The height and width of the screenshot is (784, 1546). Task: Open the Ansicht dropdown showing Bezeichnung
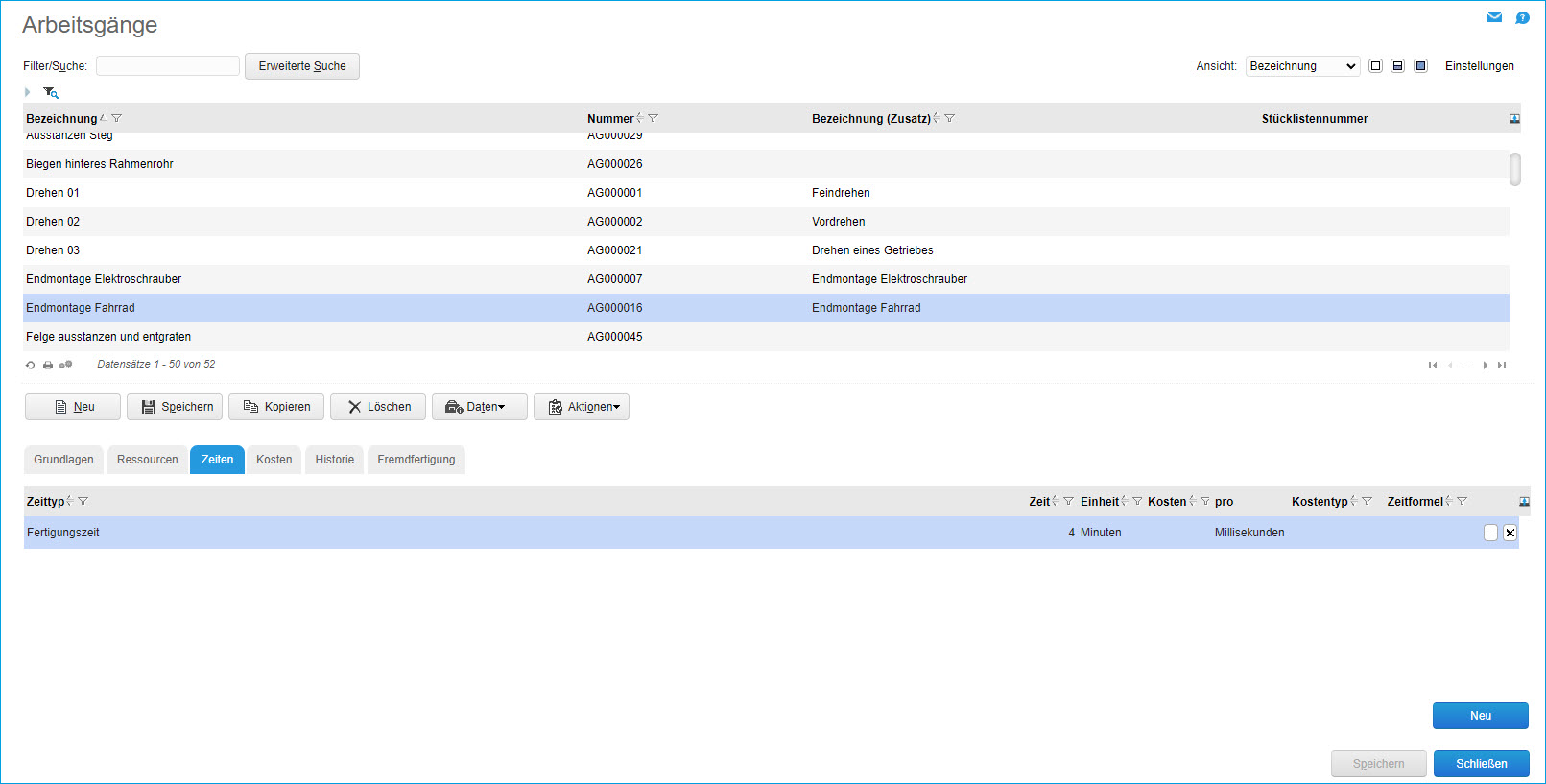[x=1302, y=66]
